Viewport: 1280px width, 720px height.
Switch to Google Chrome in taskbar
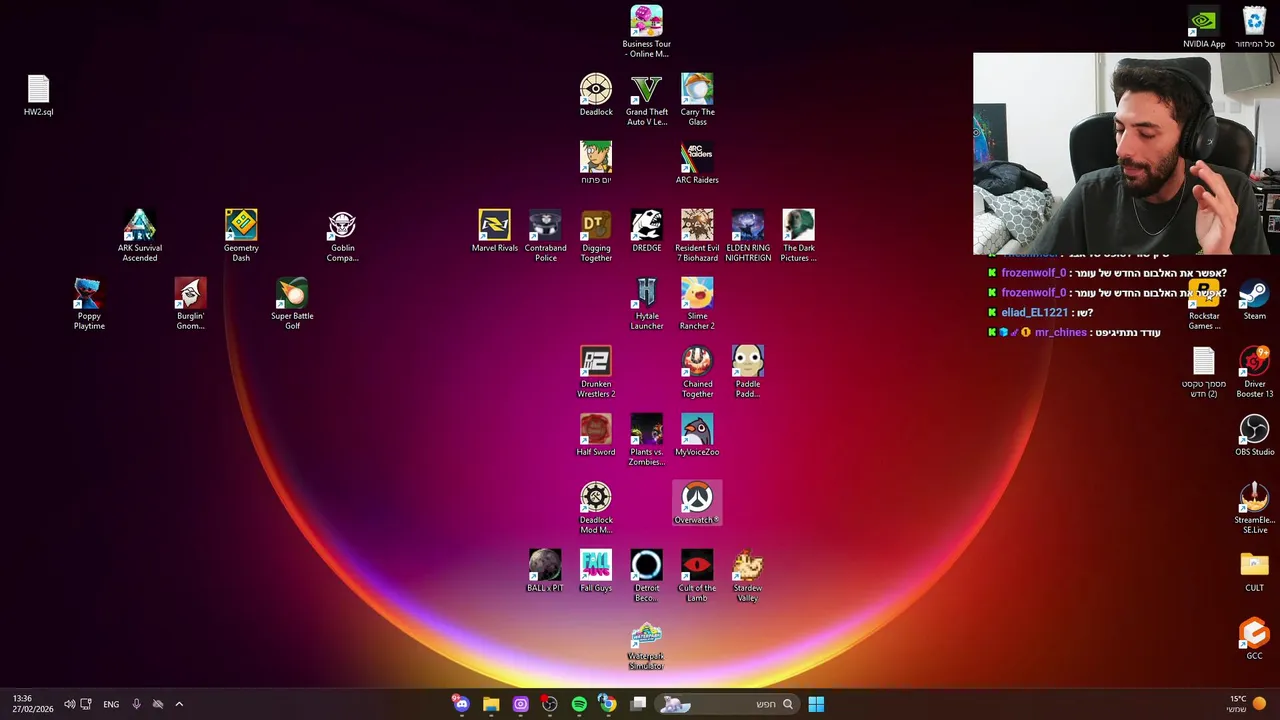point(607,704)
